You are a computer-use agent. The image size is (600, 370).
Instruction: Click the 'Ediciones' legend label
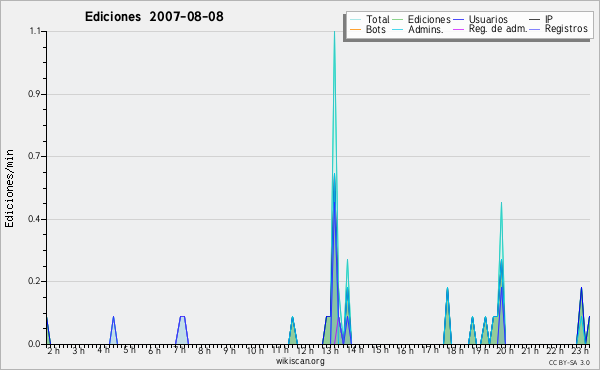pyautogui.click(x=429, y=19)
